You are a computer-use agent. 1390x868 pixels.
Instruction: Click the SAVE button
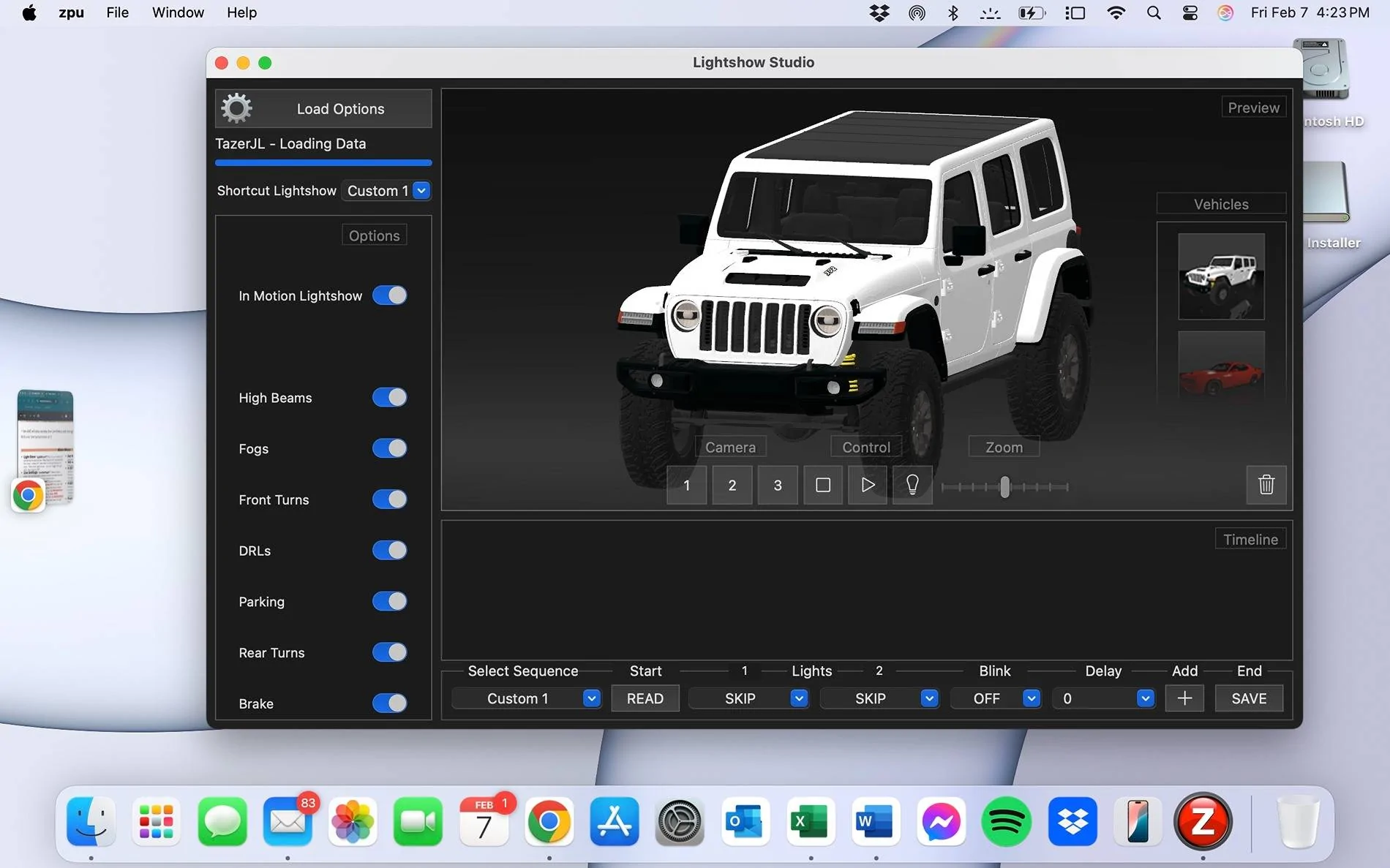(1249, 698)
